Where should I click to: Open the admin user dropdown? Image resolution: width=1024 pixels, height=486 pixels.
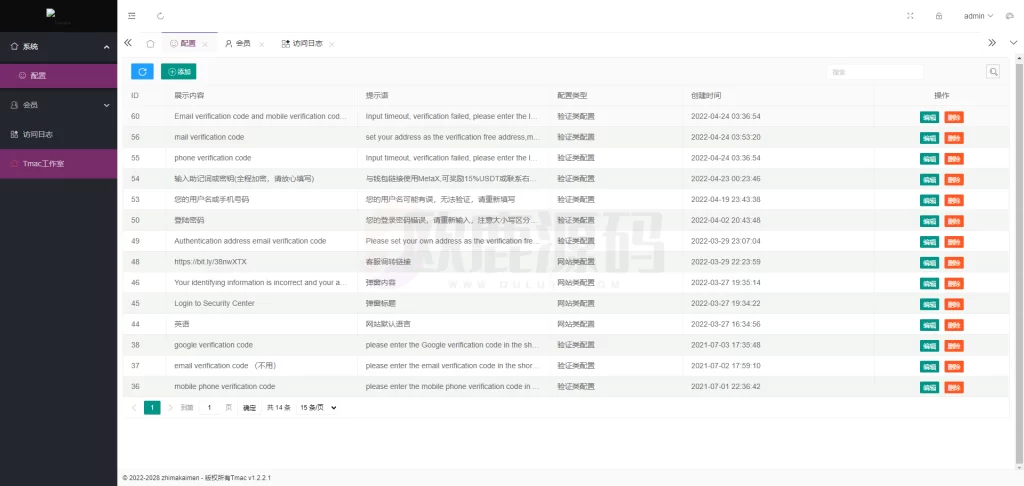tap(978, 16)
